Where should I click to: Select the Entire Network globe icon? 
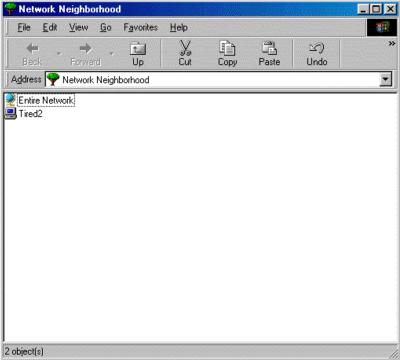pos(10,100)
